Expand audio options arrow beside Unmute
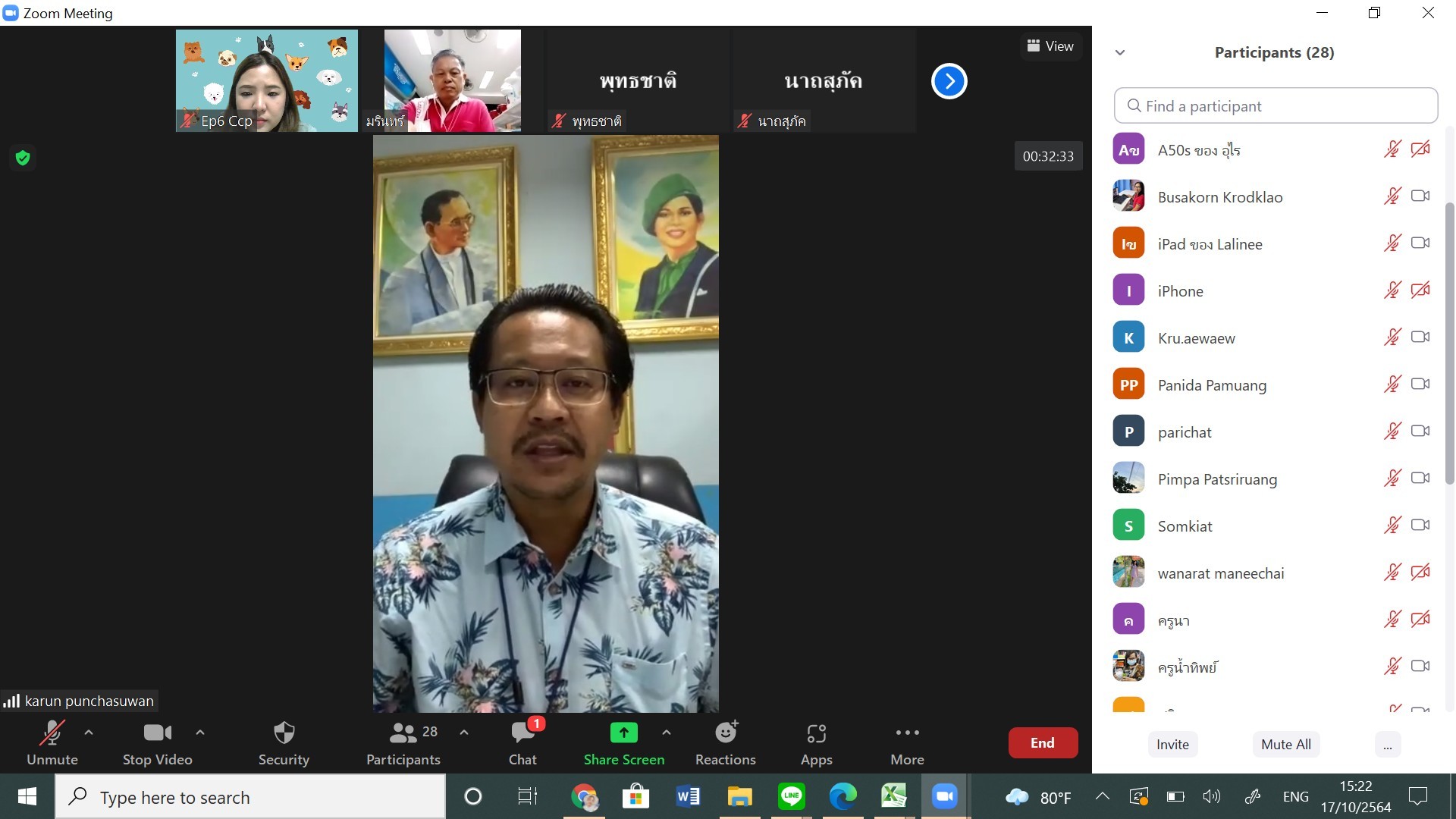The height and width of the screenshot is (819, 1456). click(89, 733)
